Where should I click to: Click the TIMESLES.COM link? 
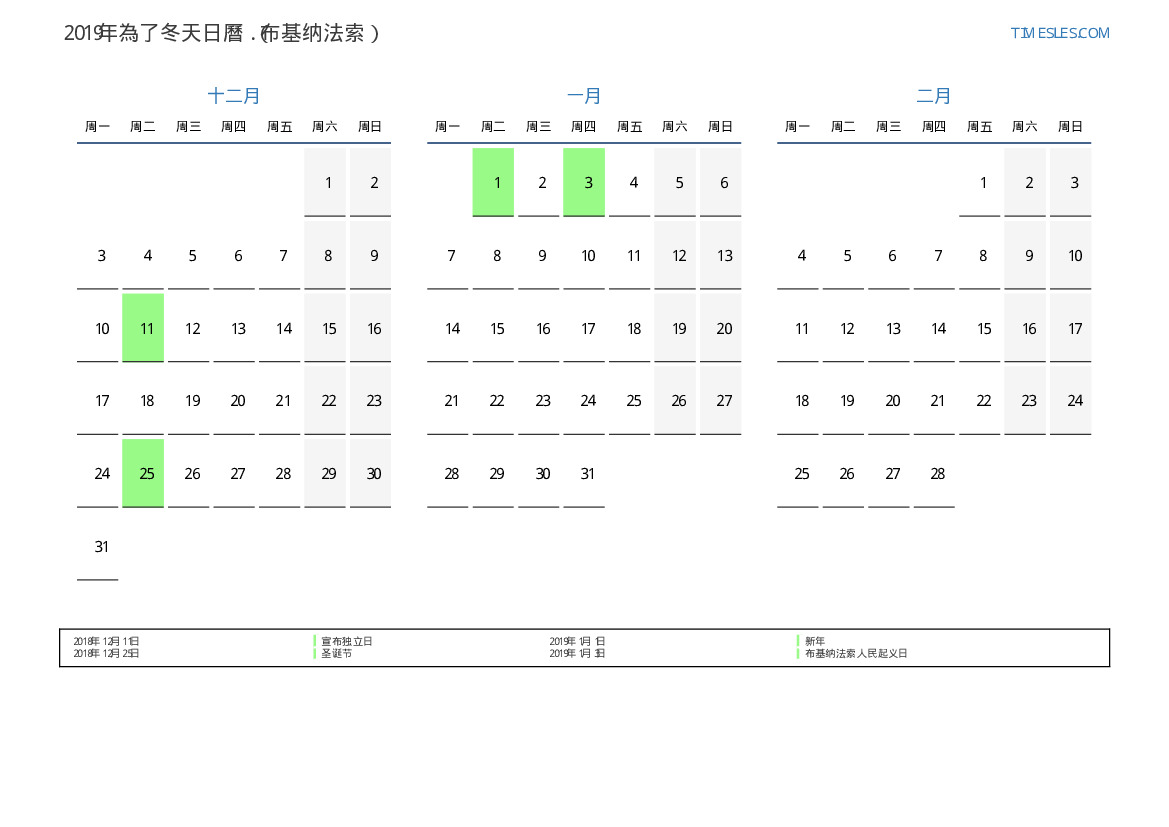1059,33
